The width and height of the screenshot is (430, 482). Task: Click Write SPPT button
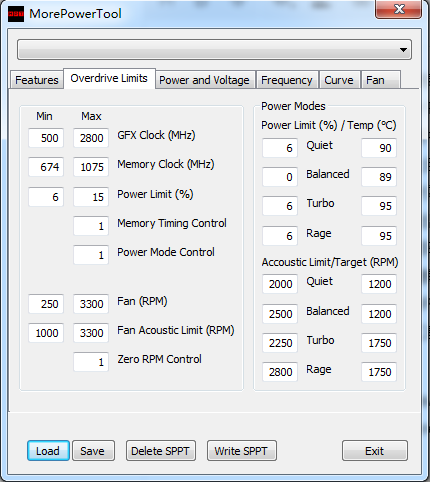pos(241,451)
